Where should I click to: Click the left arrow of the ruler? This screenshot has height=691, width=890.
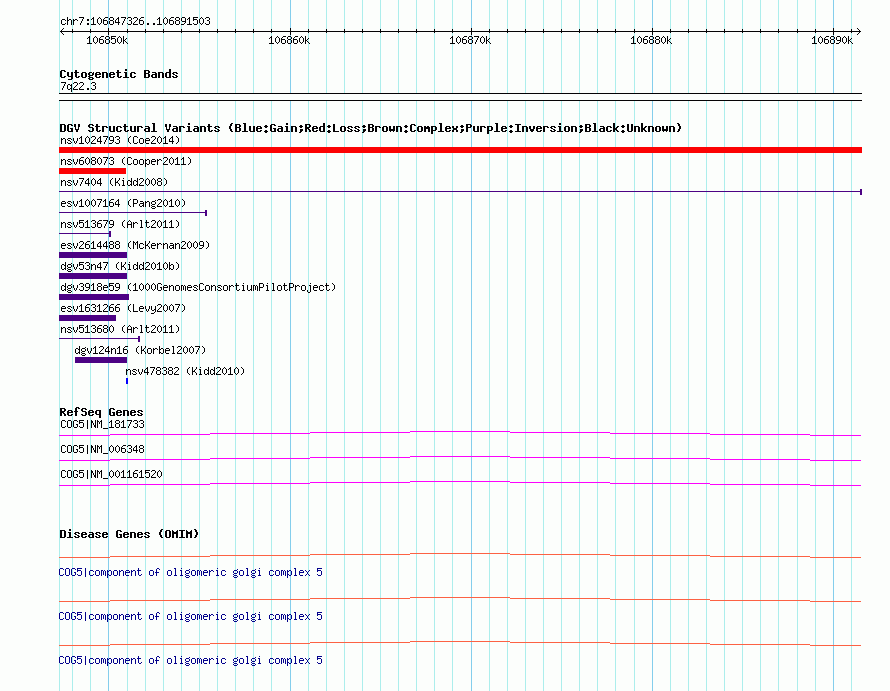[62, 32]
